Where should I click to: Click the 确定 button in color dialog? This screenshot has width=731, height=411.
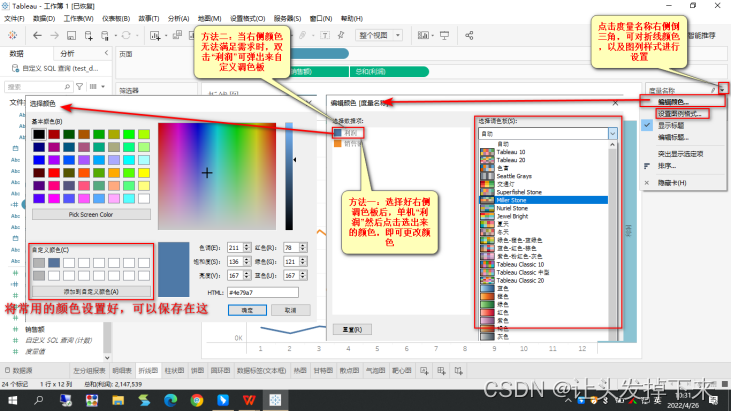247,310
